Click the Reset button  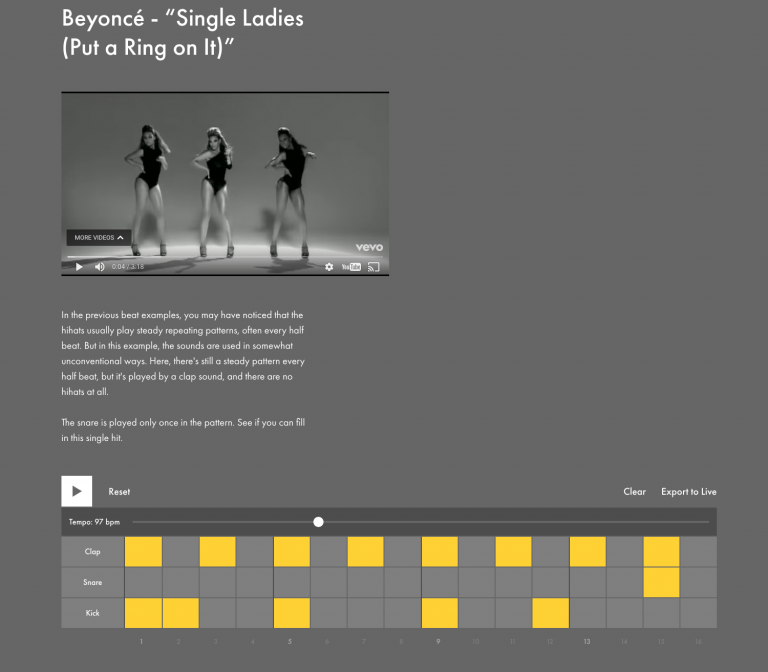119,492
